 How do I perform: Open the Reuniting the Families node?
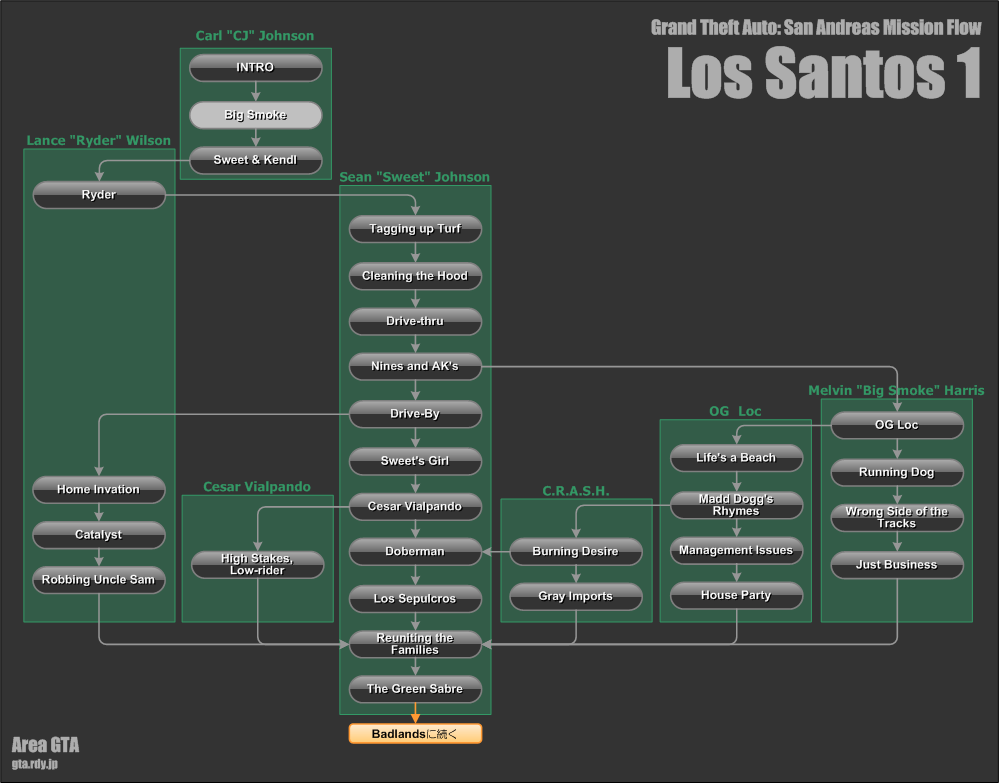tap(415, 644)
